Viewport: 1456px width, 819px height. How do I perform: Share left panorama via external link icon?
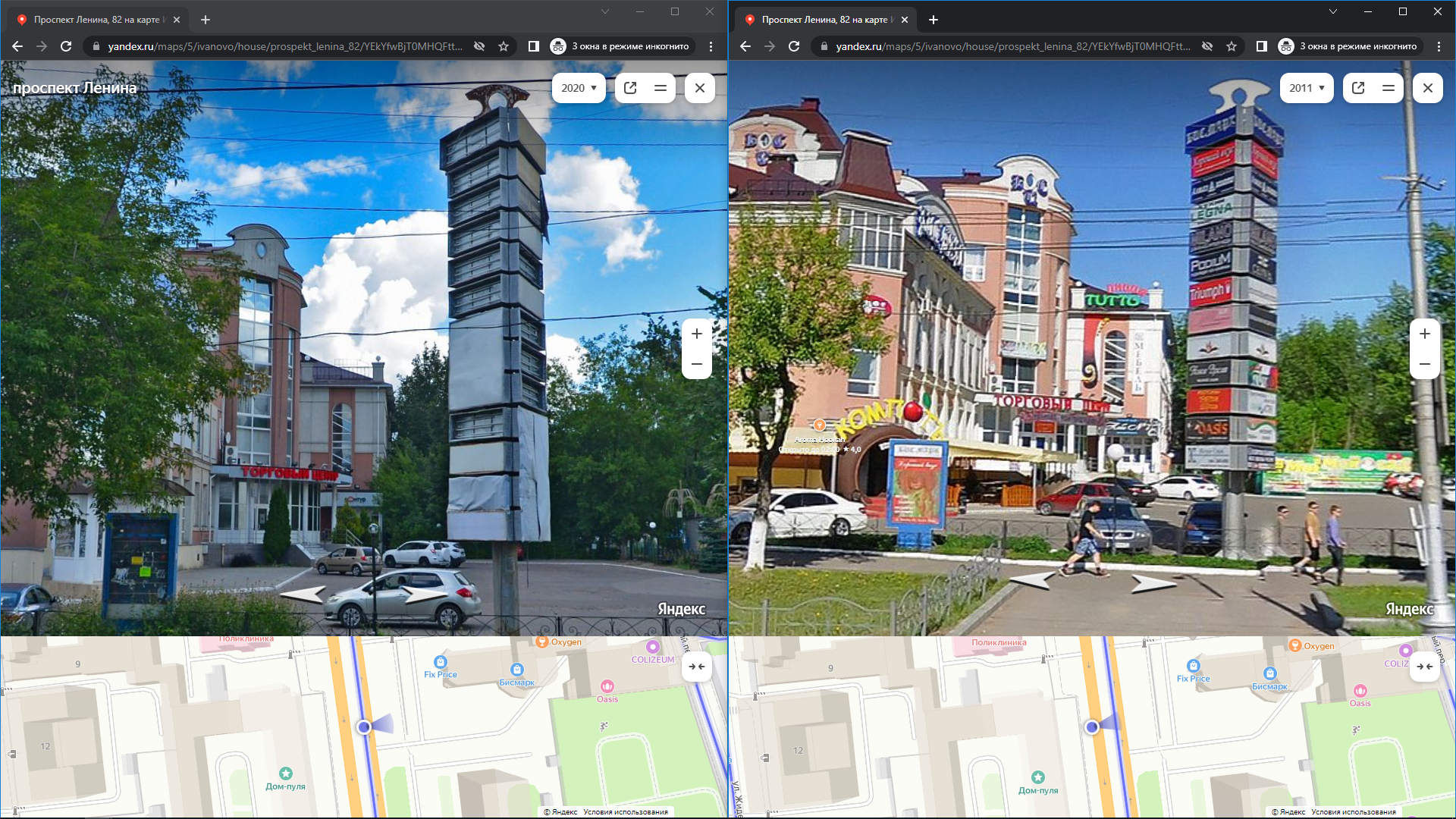630,88
